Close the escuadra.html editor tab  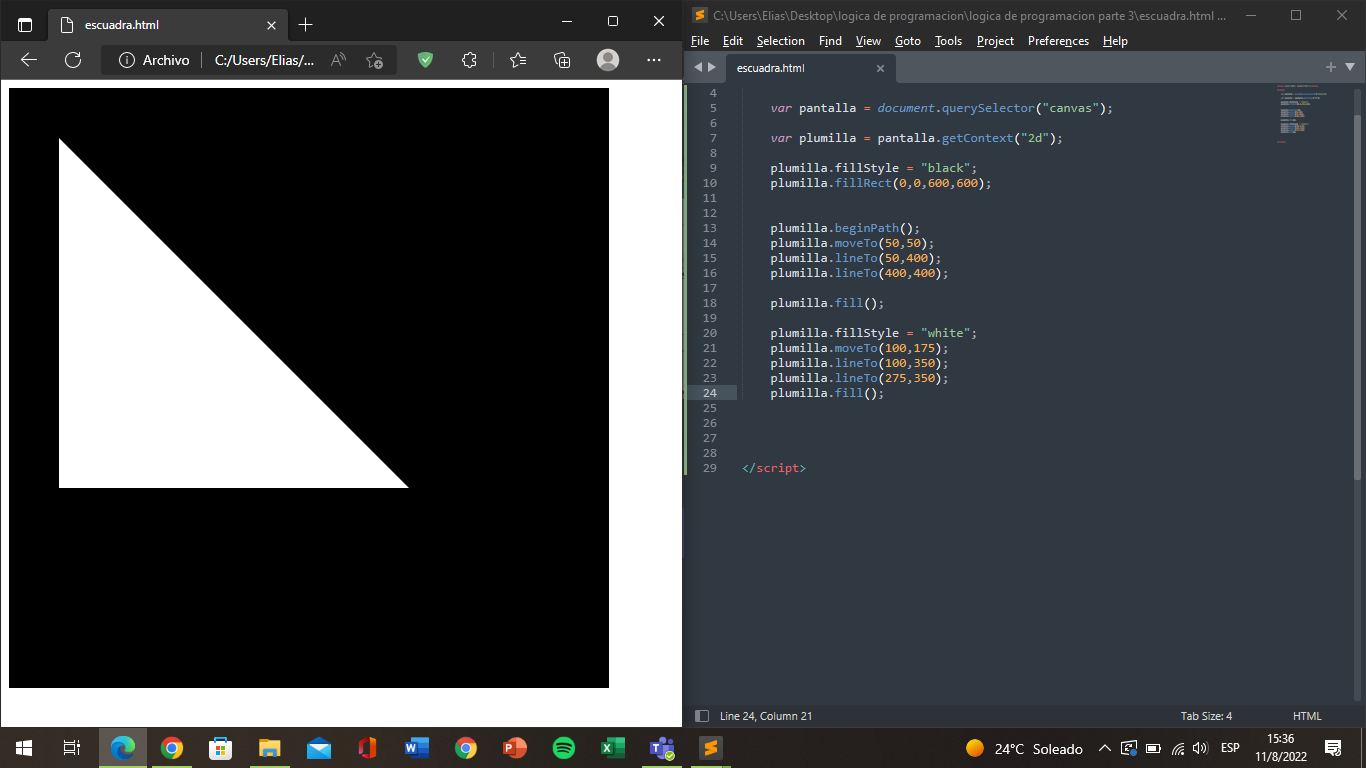880,68
